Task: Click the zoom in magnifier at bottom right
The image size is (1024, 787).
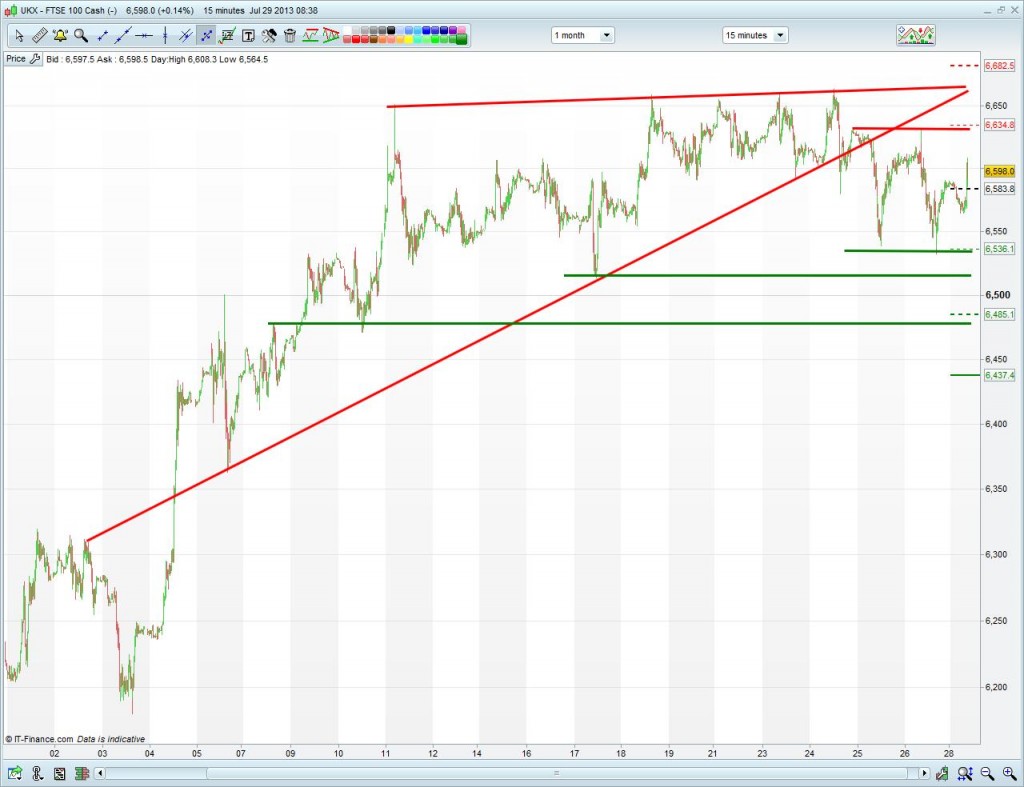Action: tap(1008, 773)
